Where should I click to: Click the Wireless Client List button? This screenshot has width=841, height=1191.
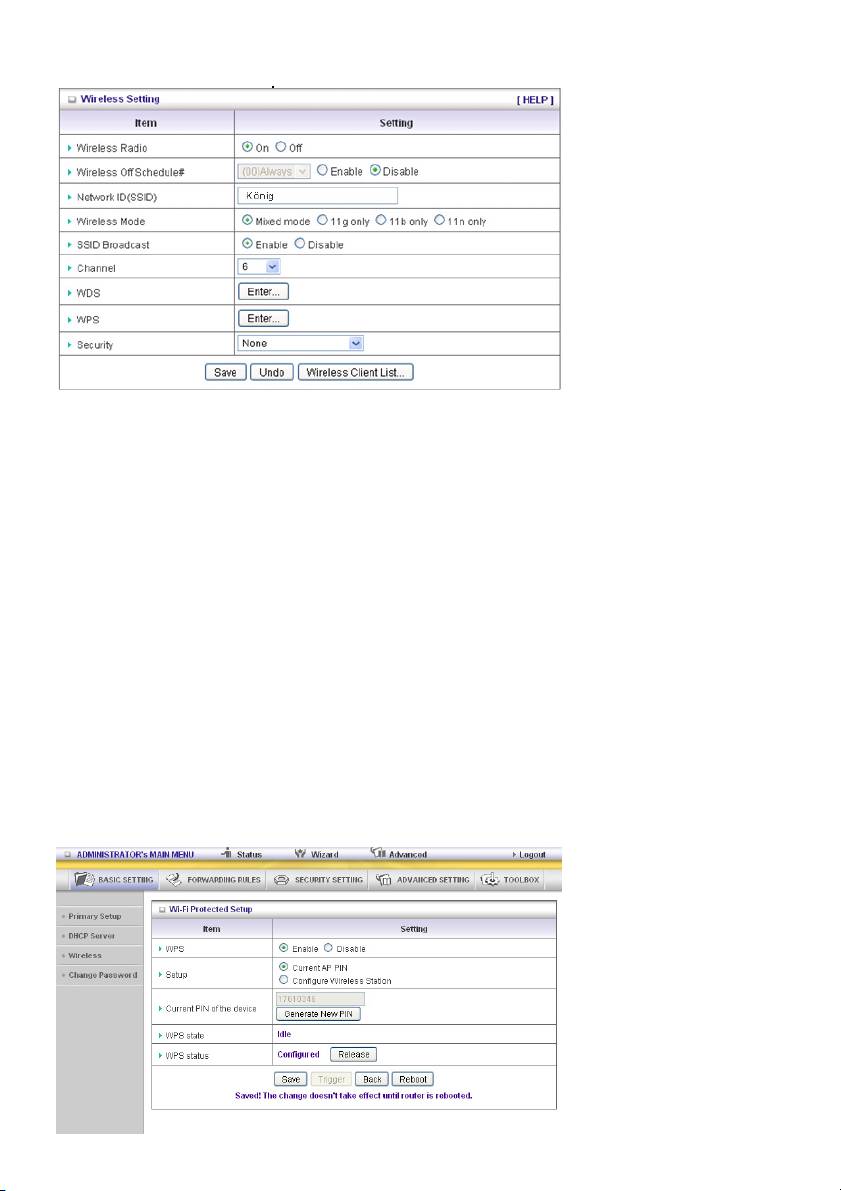pos(355,372)
